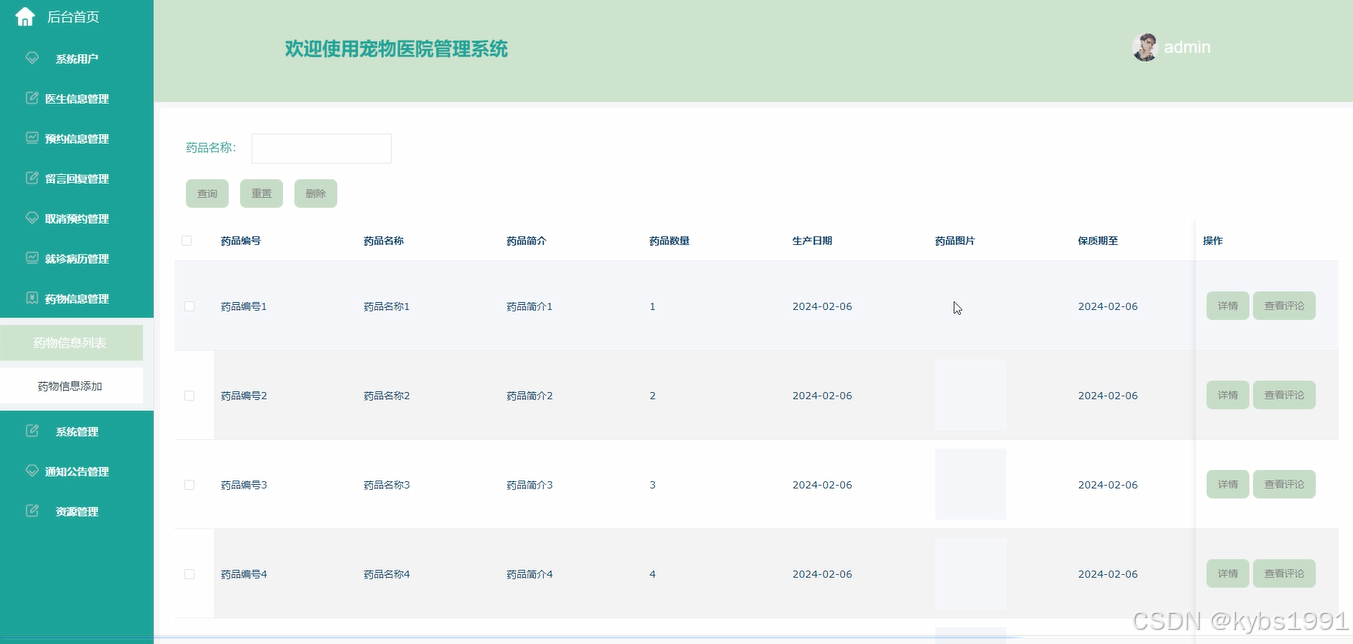Click the 药品数量 column header

click(x=670, y=241)
